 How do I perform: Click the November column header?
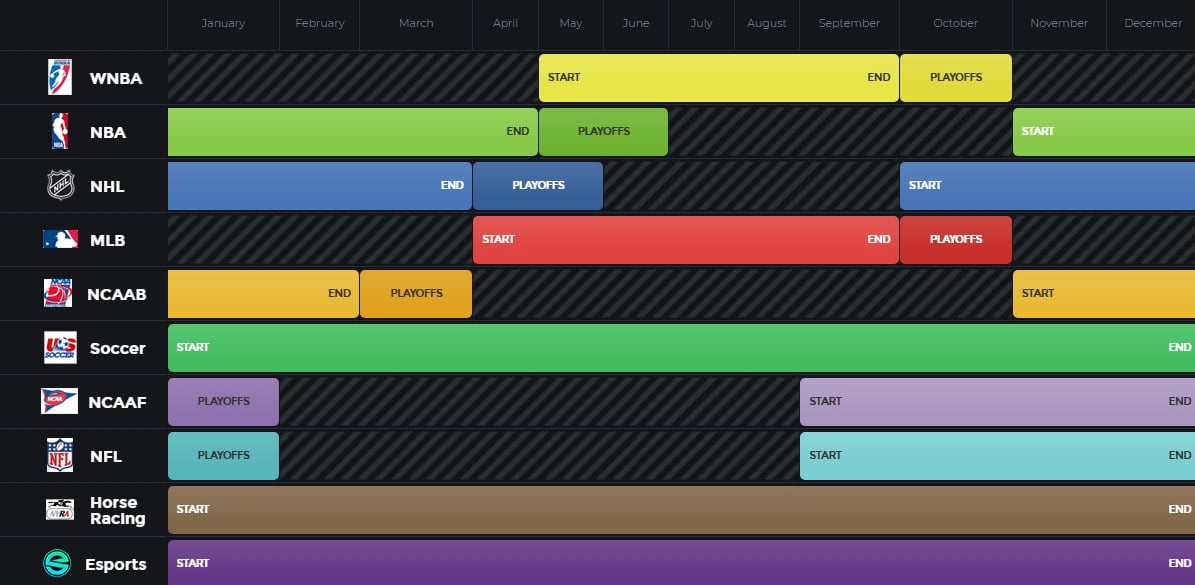pyautogui.click(x=1059, y=24)
